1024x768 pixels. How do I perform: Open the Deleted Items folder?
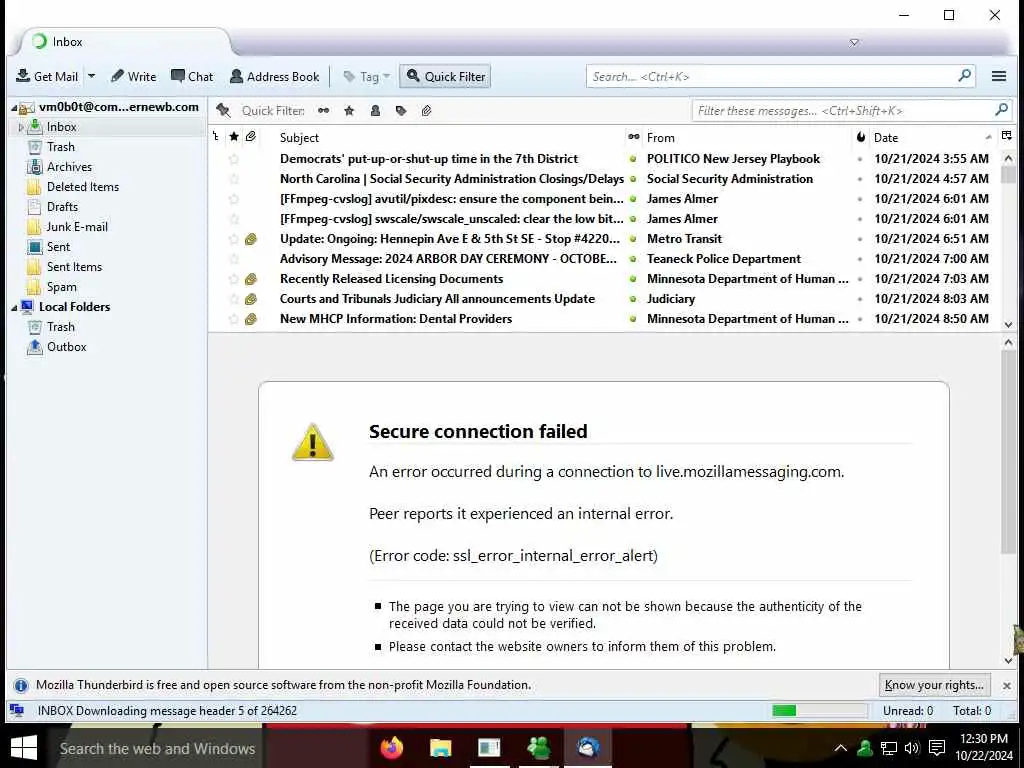(x=83, y=187)
